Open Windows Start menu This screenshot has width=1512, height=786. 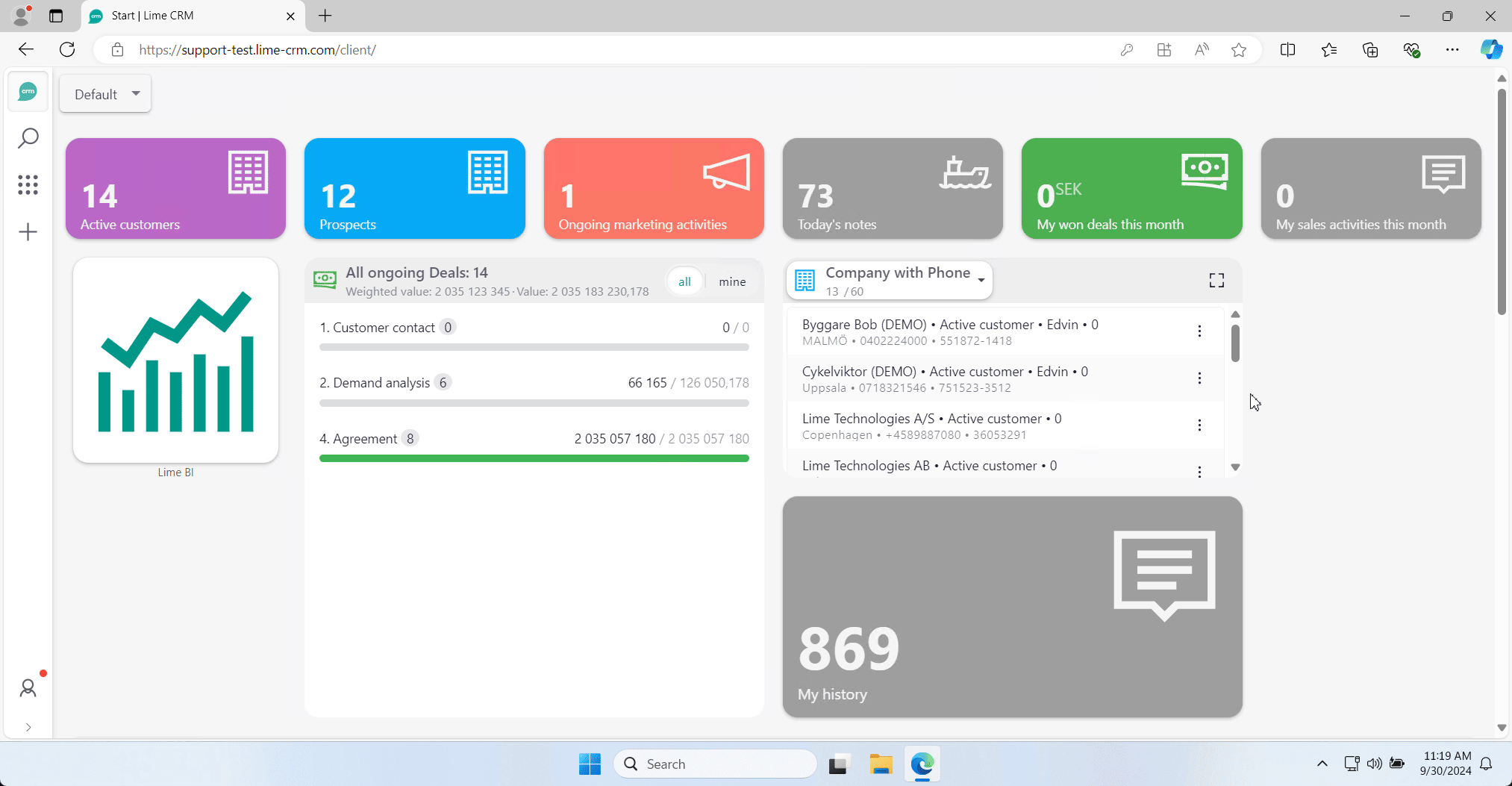pyautogui.click(x=590, y=764)
